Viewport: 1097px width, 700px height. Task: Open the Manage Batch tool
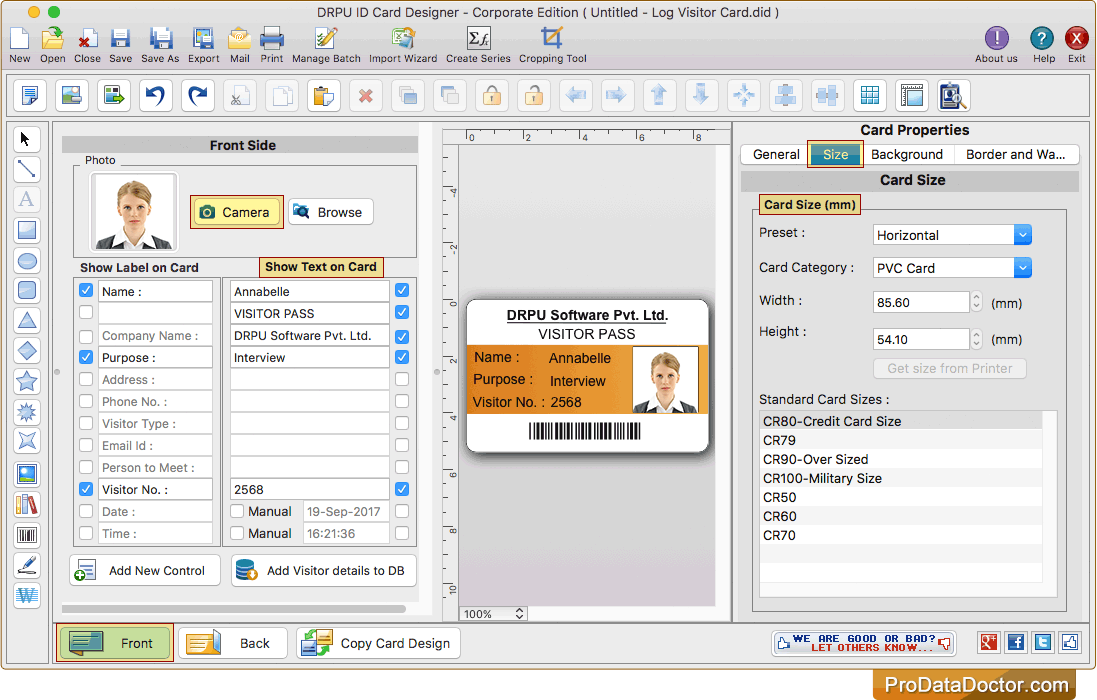tap(326, 45)
